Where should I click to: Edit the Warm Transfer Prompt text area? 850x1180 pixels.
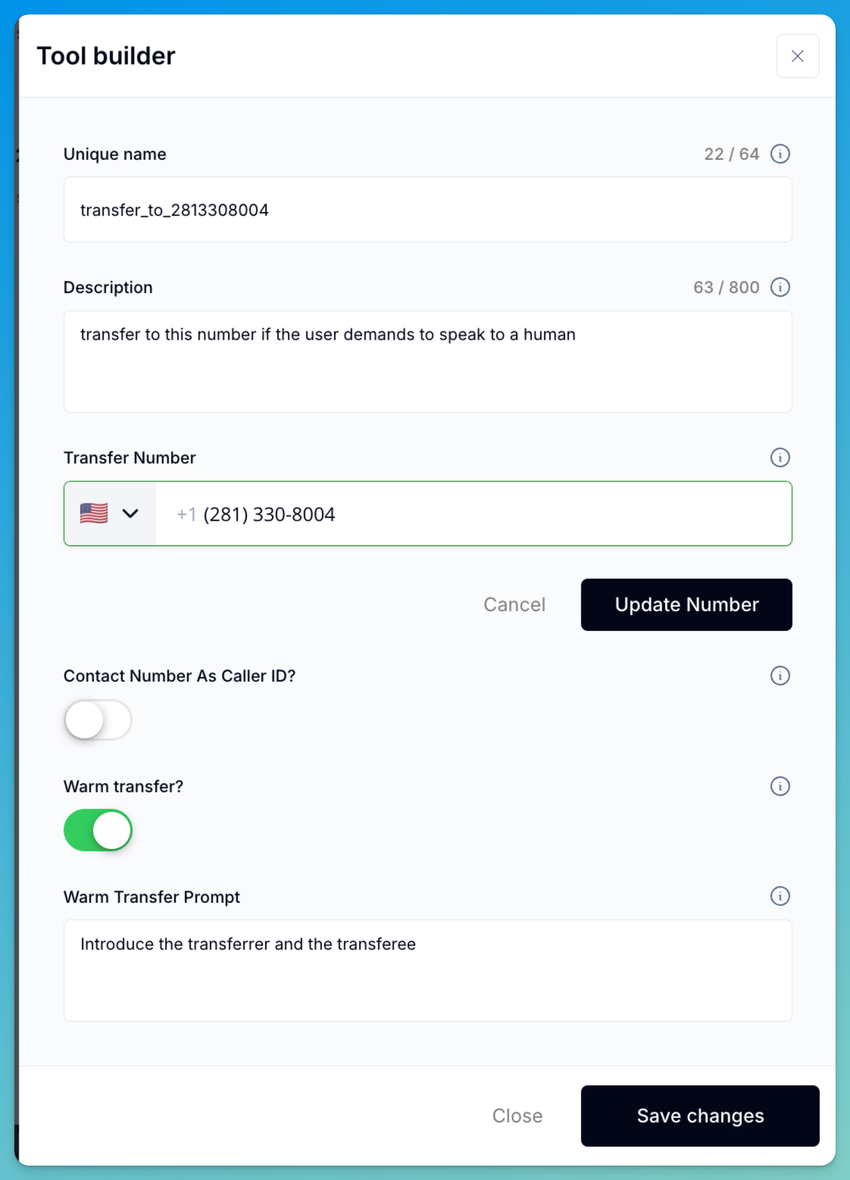(x=428, y=970)
